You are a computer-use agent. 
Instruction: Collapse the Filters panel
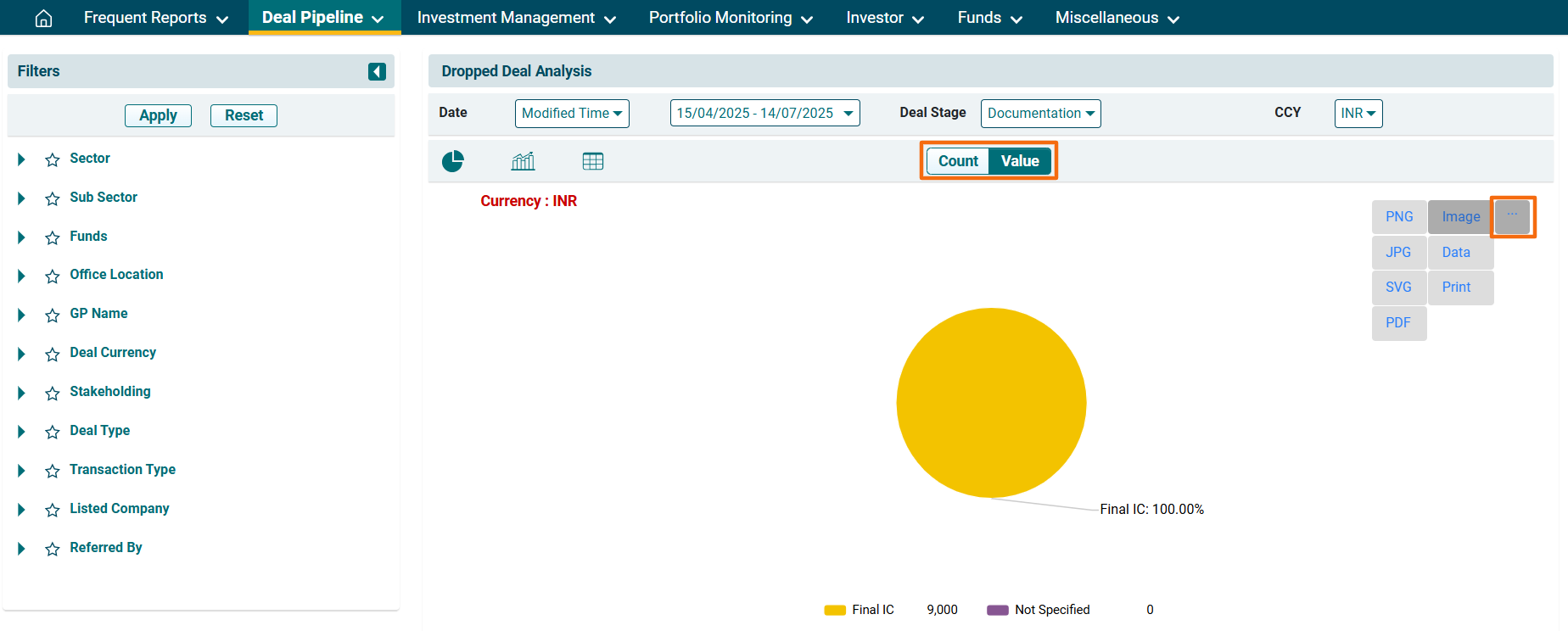click(377, 71)
